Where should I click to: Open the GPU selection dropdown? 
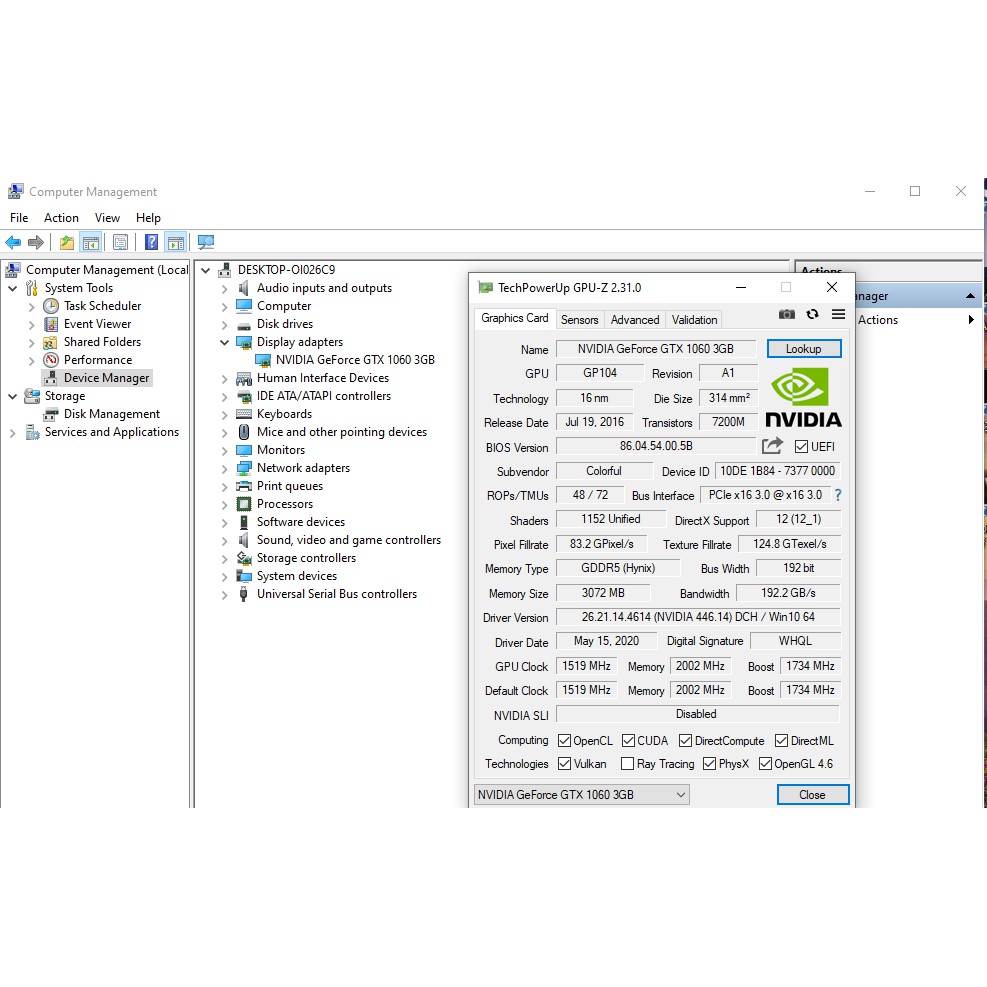(582, 795)
